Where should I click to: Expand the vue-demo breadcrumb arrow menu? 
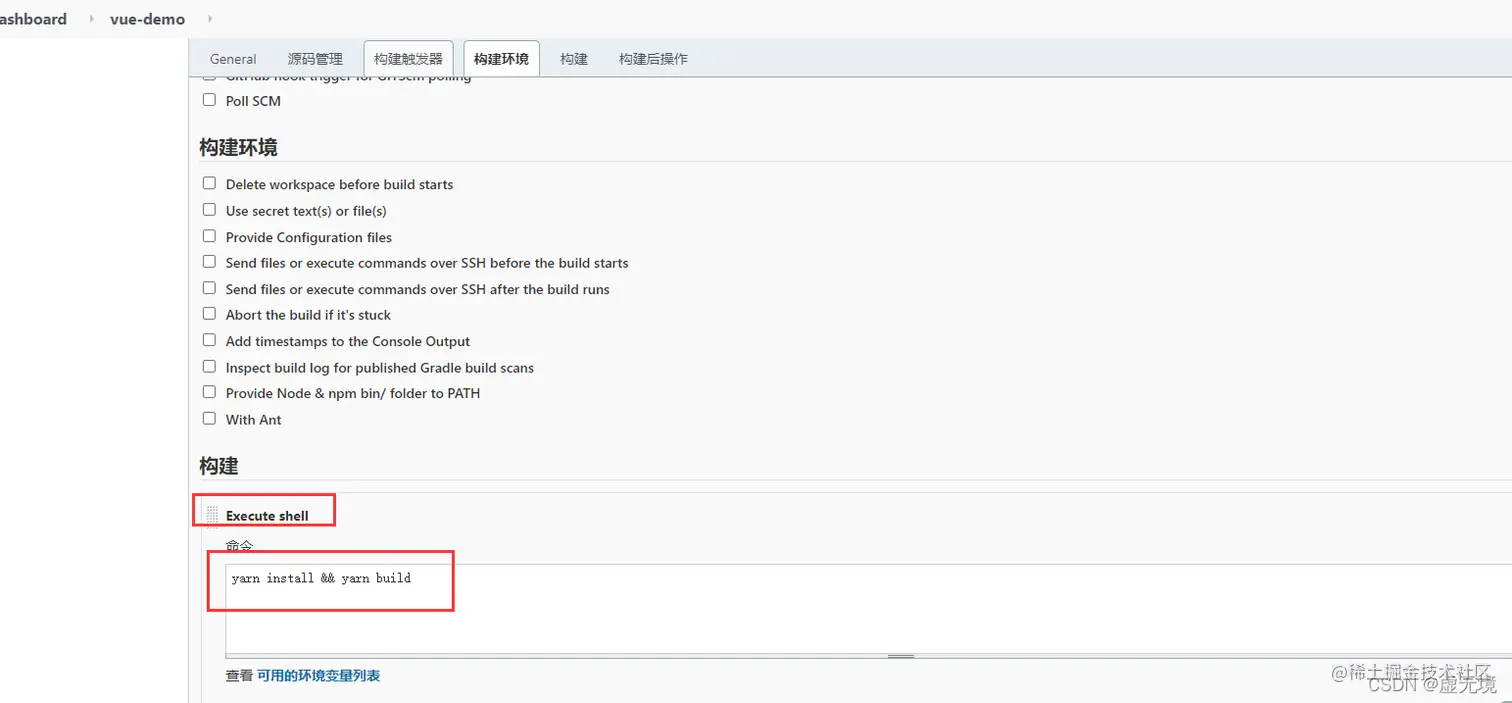210,19
